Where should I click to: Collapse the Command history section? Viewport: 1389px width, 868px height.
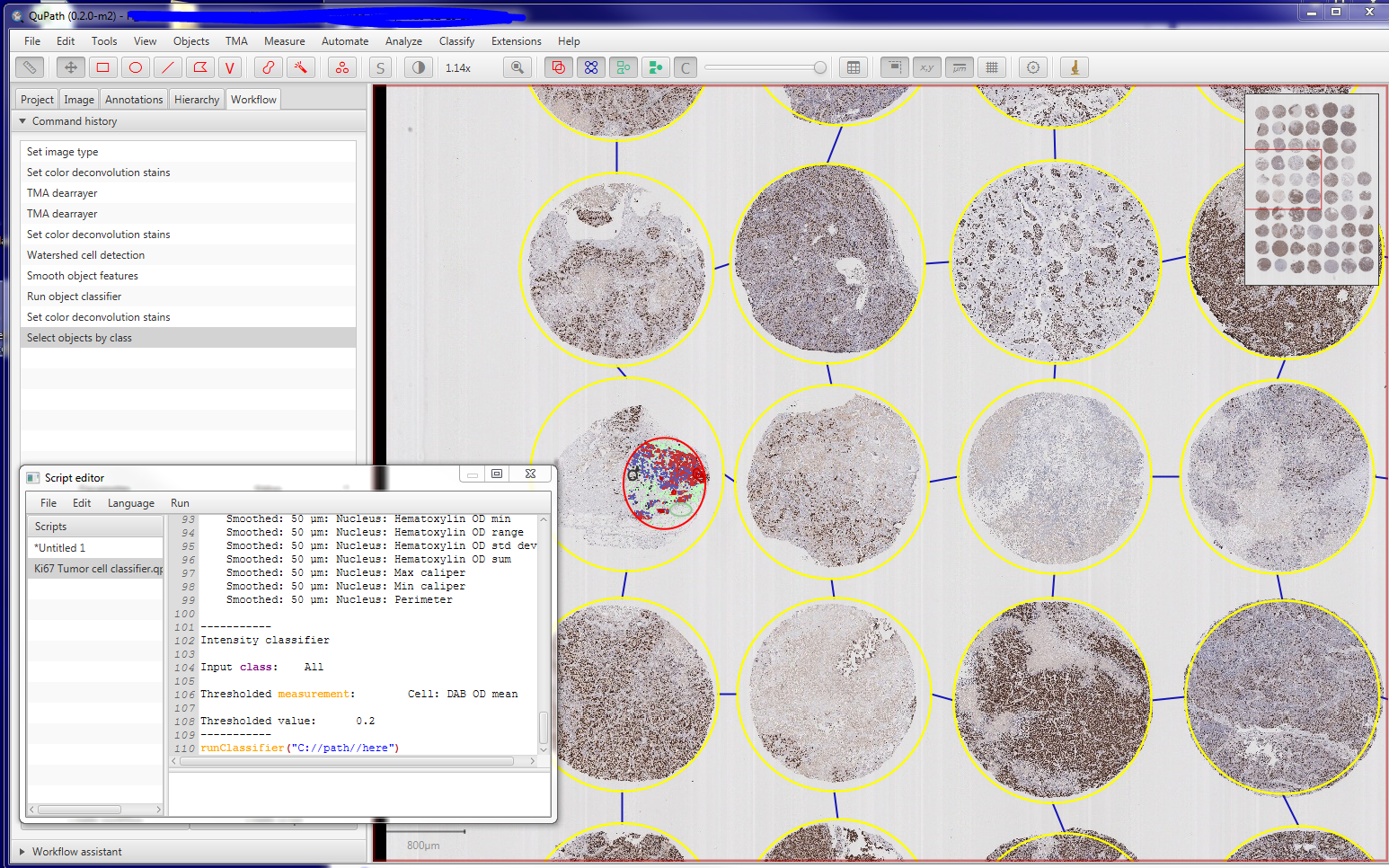pos(22,121)
